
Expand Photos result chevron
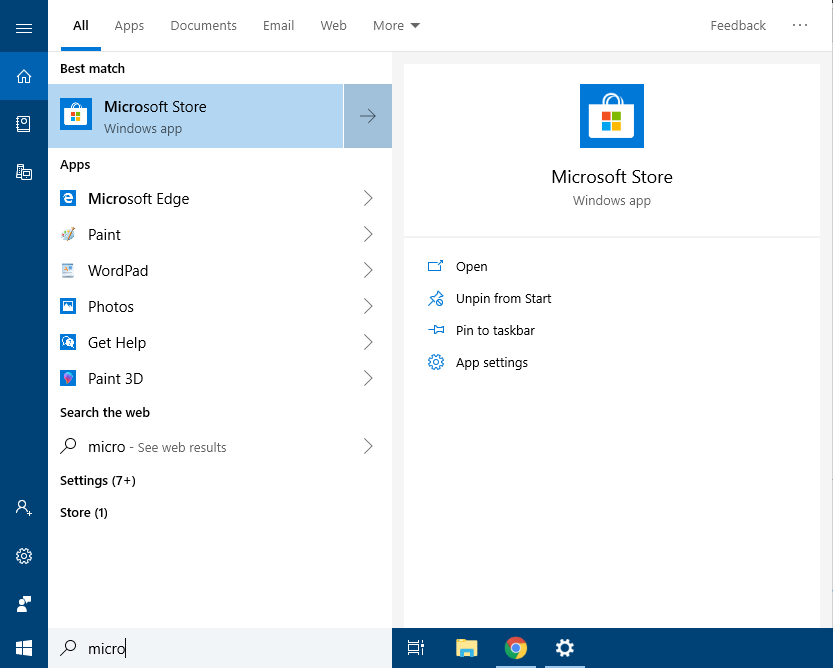tap(368, 307)
